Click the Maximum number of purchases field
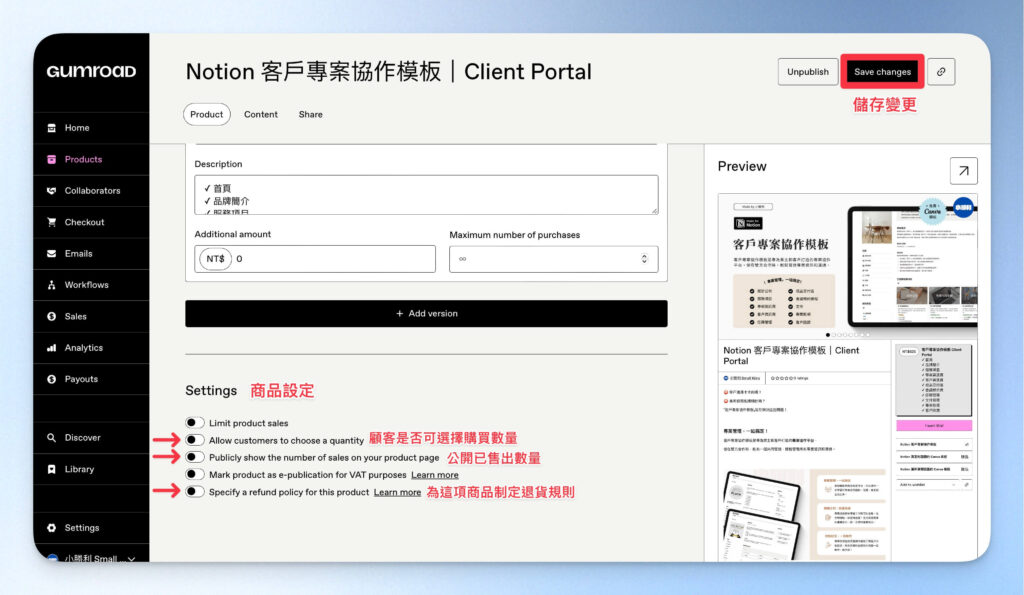The image size is (1024, 595). 554,259
